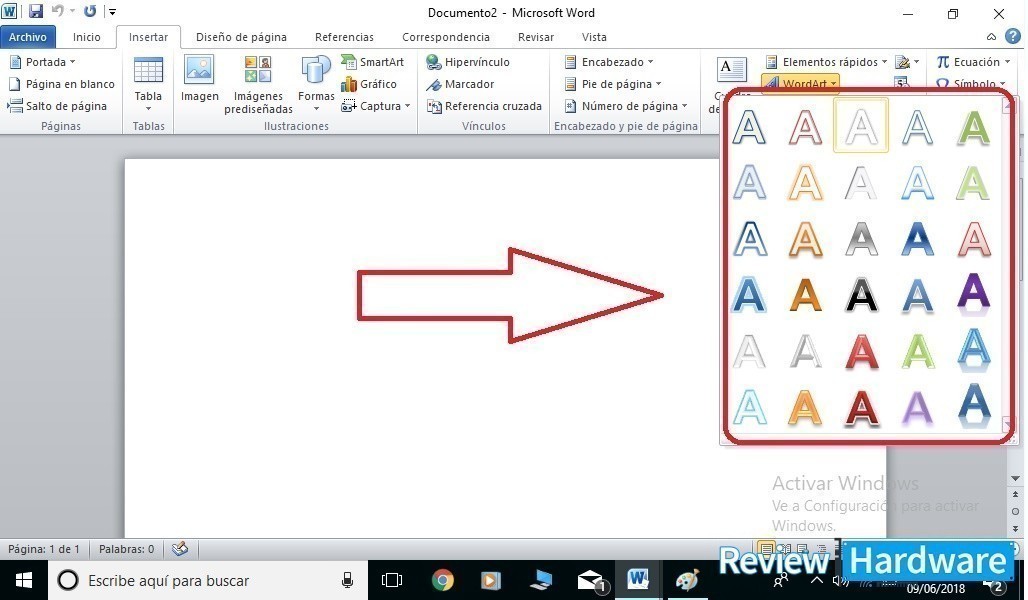Click the Previous Page double-arrow button

coord(1016,494)
